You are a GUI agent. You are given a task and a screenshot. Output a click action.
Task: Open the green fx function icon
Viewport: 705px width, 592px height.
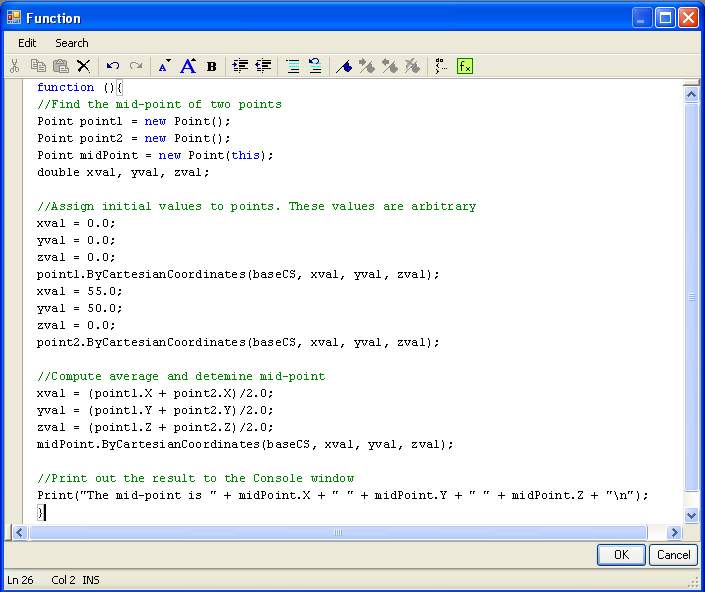(465, 66)
